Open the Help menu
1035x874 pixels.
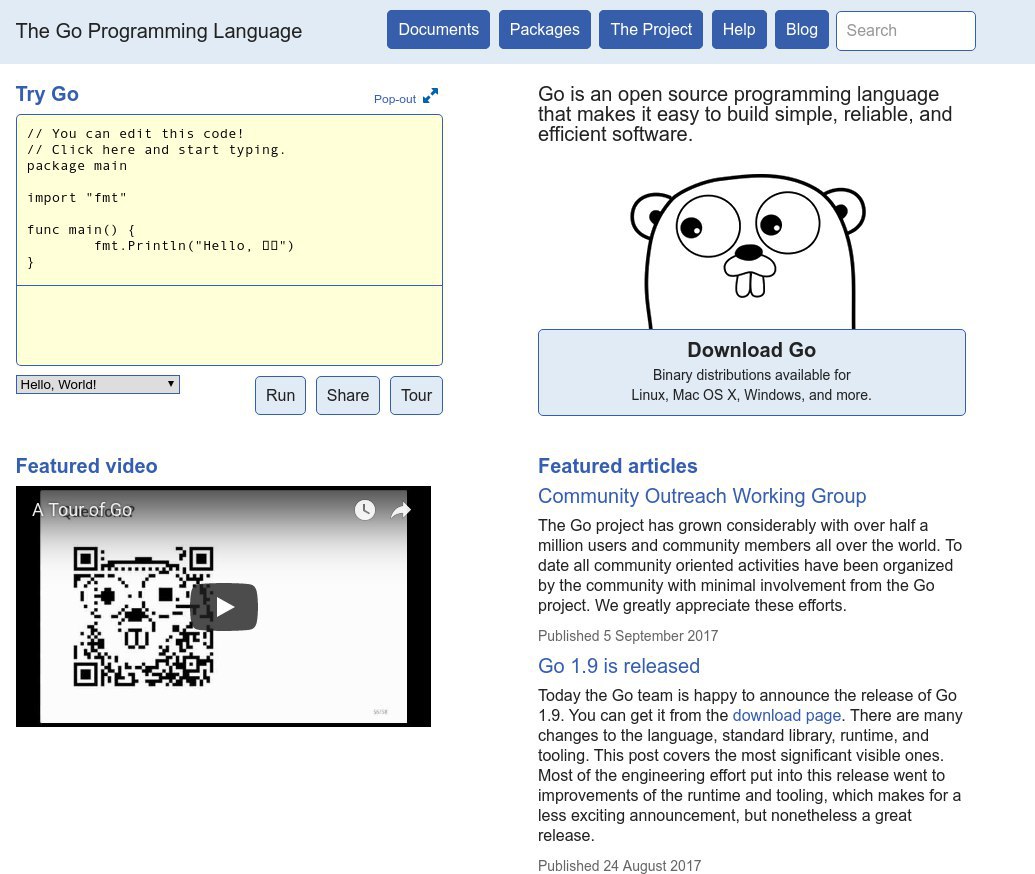[x=739, y=30]
